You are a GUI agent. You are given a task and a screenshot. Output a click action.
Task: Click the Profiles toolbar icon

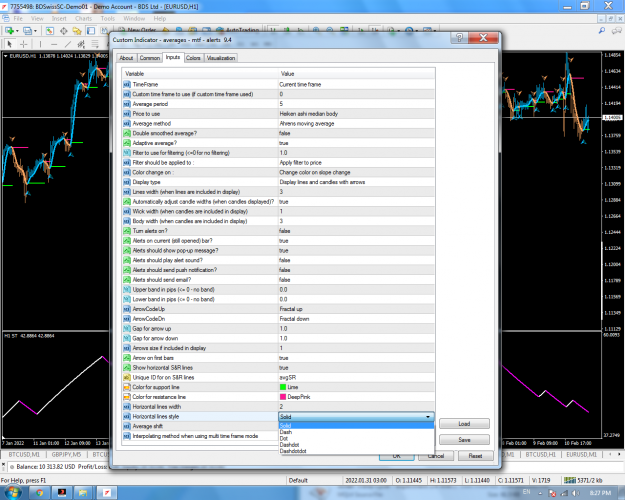28,31
